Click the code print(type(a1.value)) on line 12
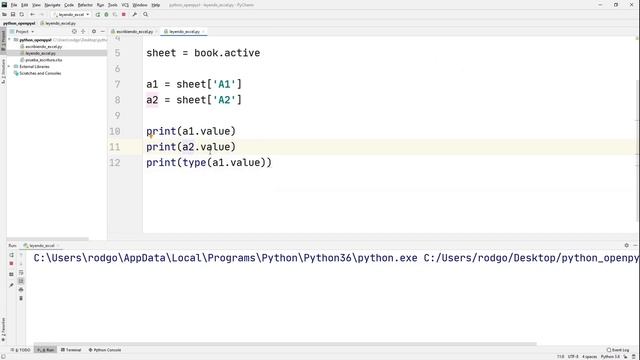640x360 pixels. tap(209, 162)
